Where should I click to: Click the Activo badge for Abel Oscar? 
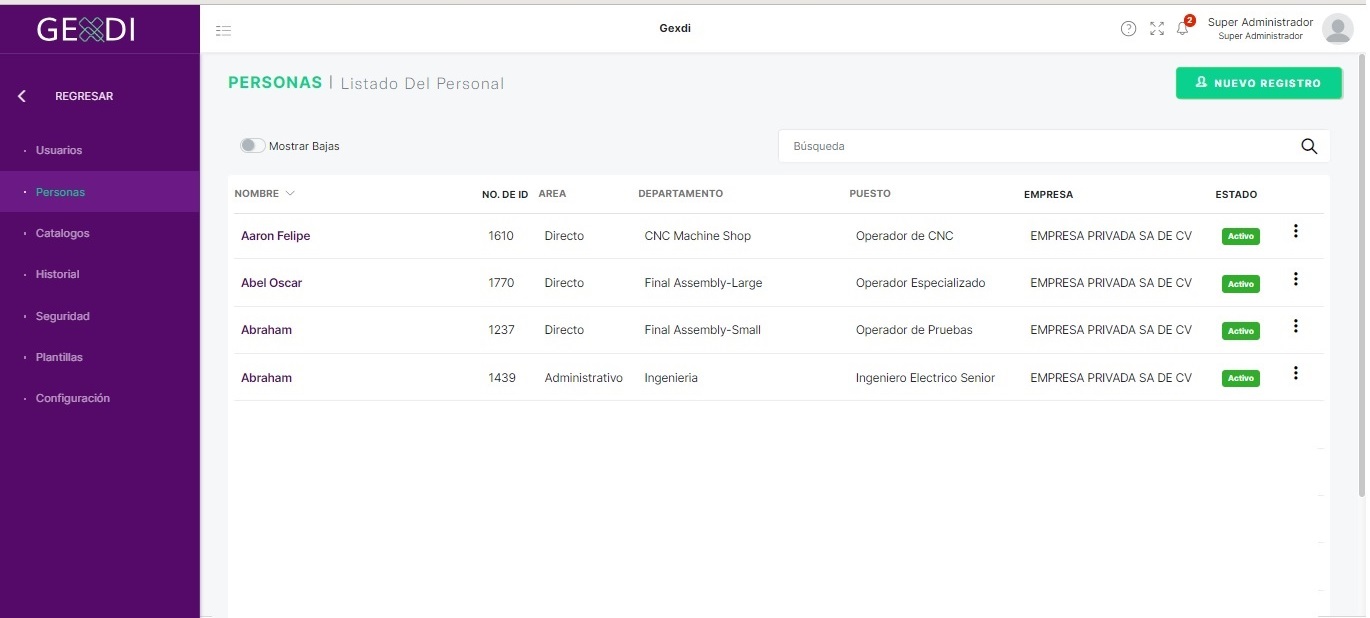tap(1241, 284)
